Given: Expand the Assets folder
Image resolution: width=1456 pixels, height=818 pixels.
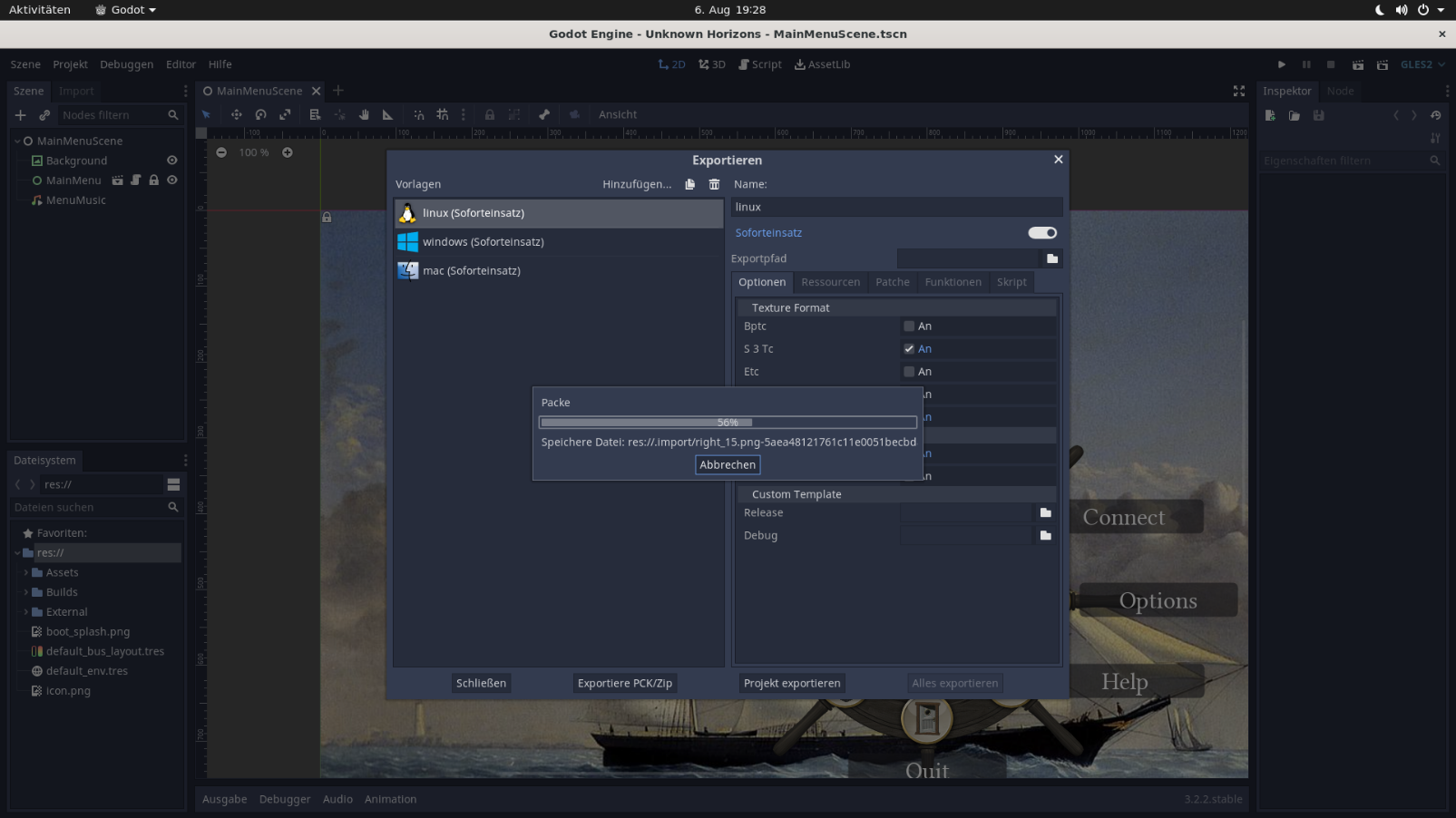Looking at the screenshot, I should tap(26, 572).
